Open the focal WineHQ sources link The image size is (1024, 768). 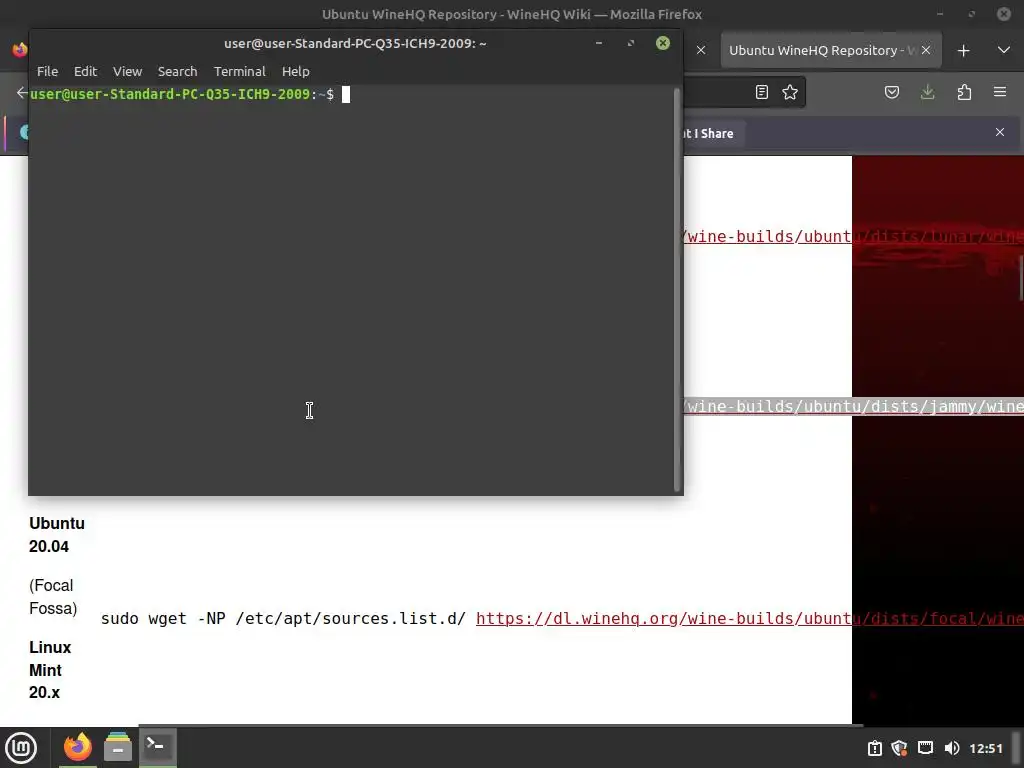click(x=750, y=618)
